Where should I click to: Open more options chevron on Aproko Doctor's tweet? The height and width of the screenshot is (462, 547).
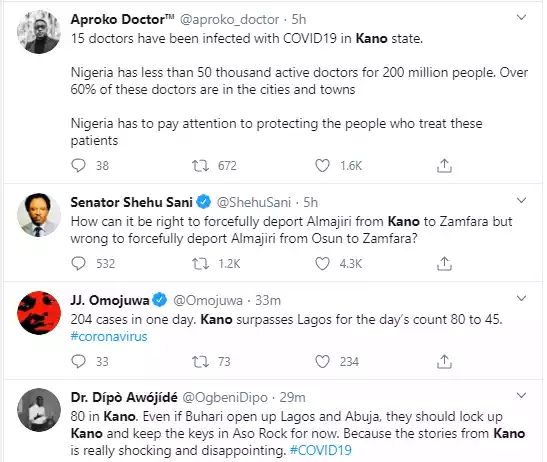521,17
